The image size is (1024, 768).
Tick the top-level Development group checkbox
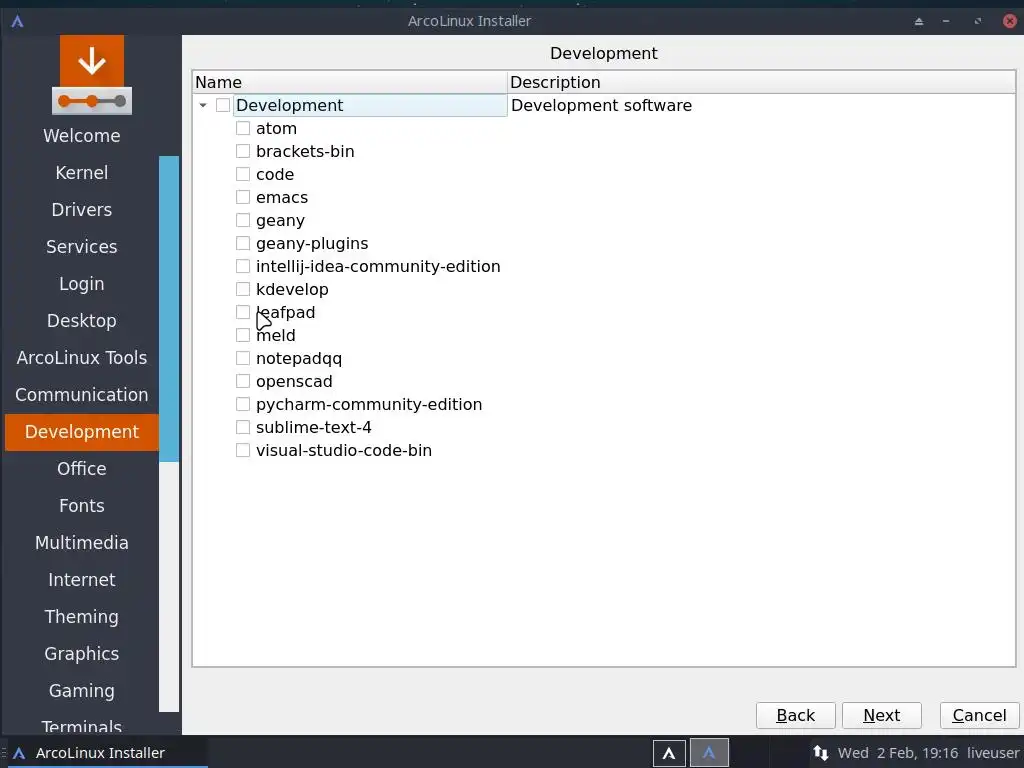[223, 105]
